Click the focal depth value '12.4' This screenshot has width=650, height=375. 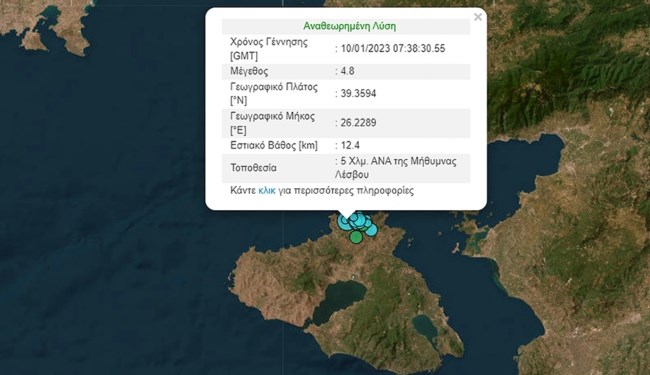pos(350,145)
